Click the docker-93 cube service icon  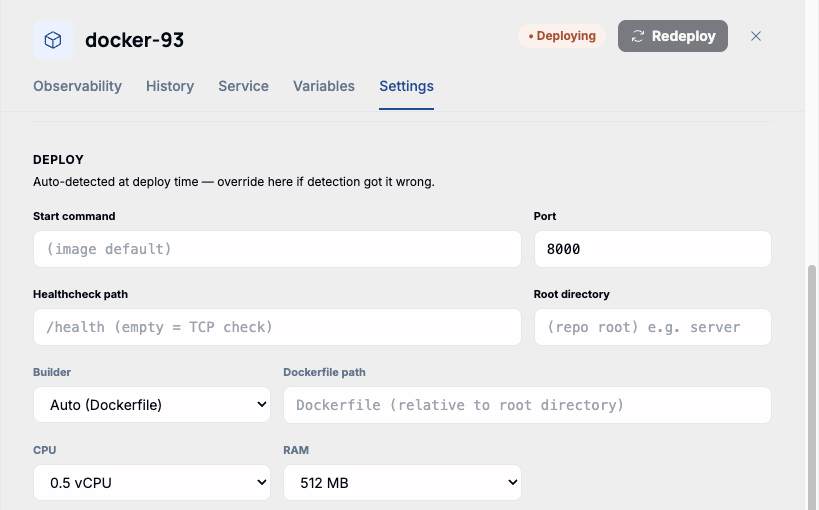[53, 40]
